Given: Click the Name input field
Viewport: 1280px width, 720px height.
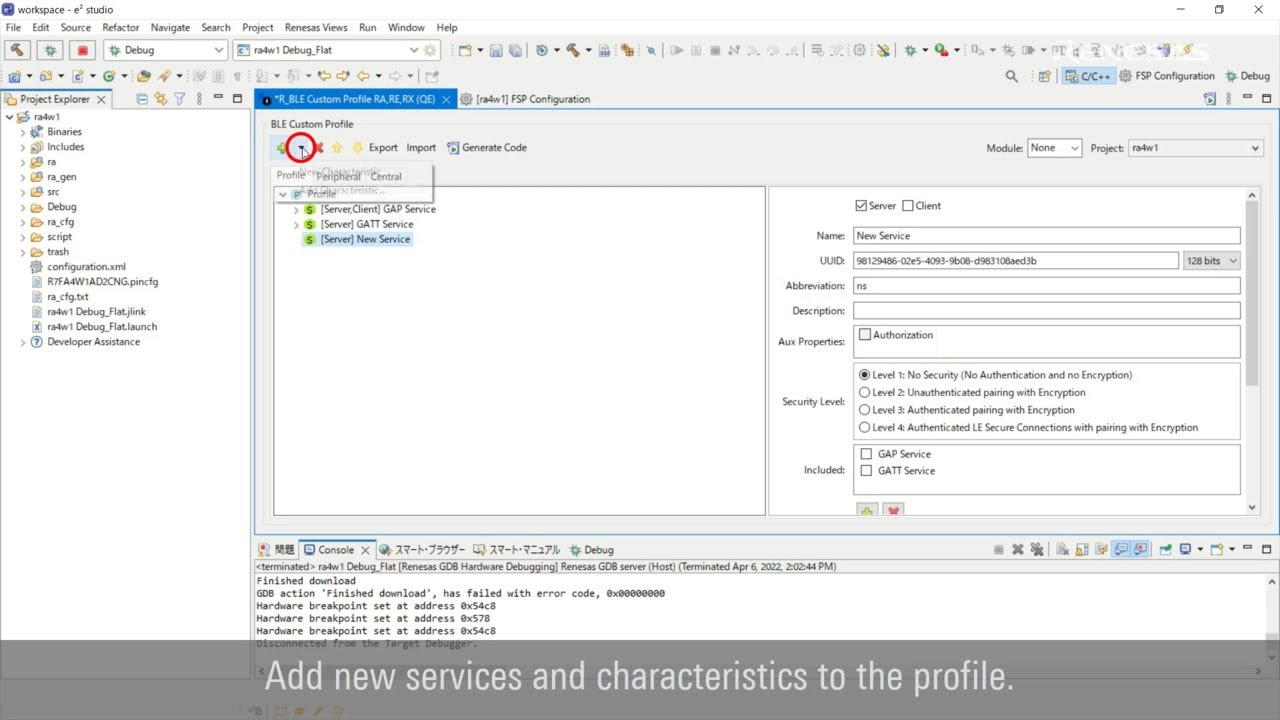Looking at the screenshot, I should [1047, 236].
